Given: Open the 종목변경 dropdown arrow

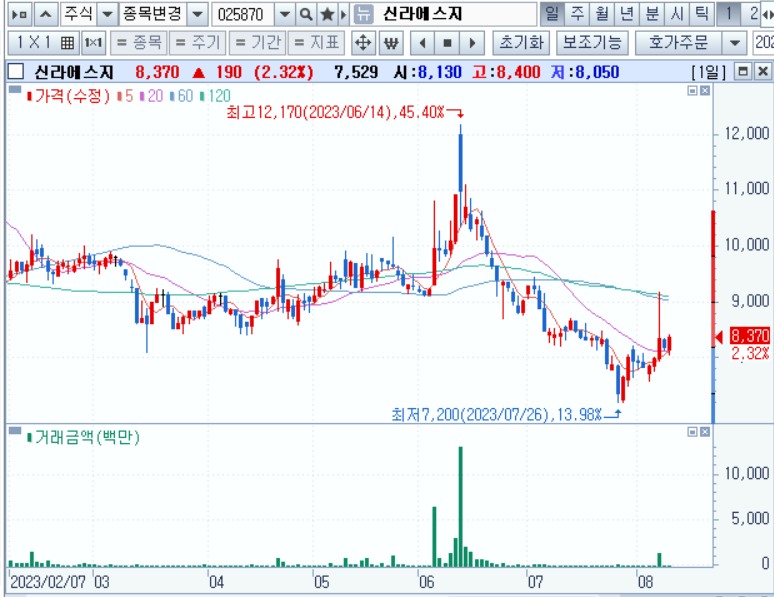Looking at the screenshot, I should (197, 14).
